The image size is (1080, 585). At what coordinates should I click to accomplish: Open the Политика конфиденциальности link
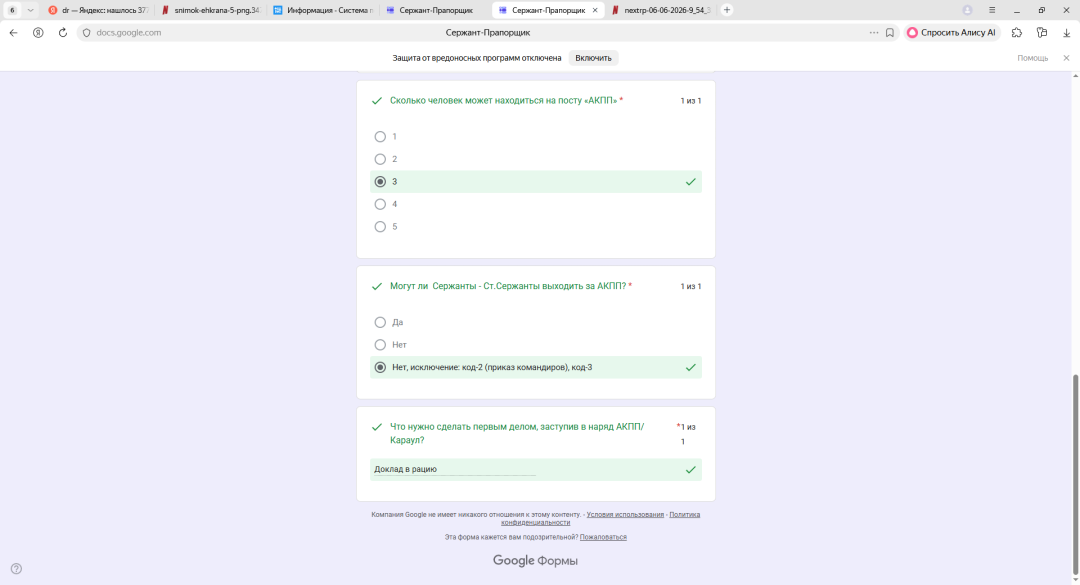tap(600, 519)
